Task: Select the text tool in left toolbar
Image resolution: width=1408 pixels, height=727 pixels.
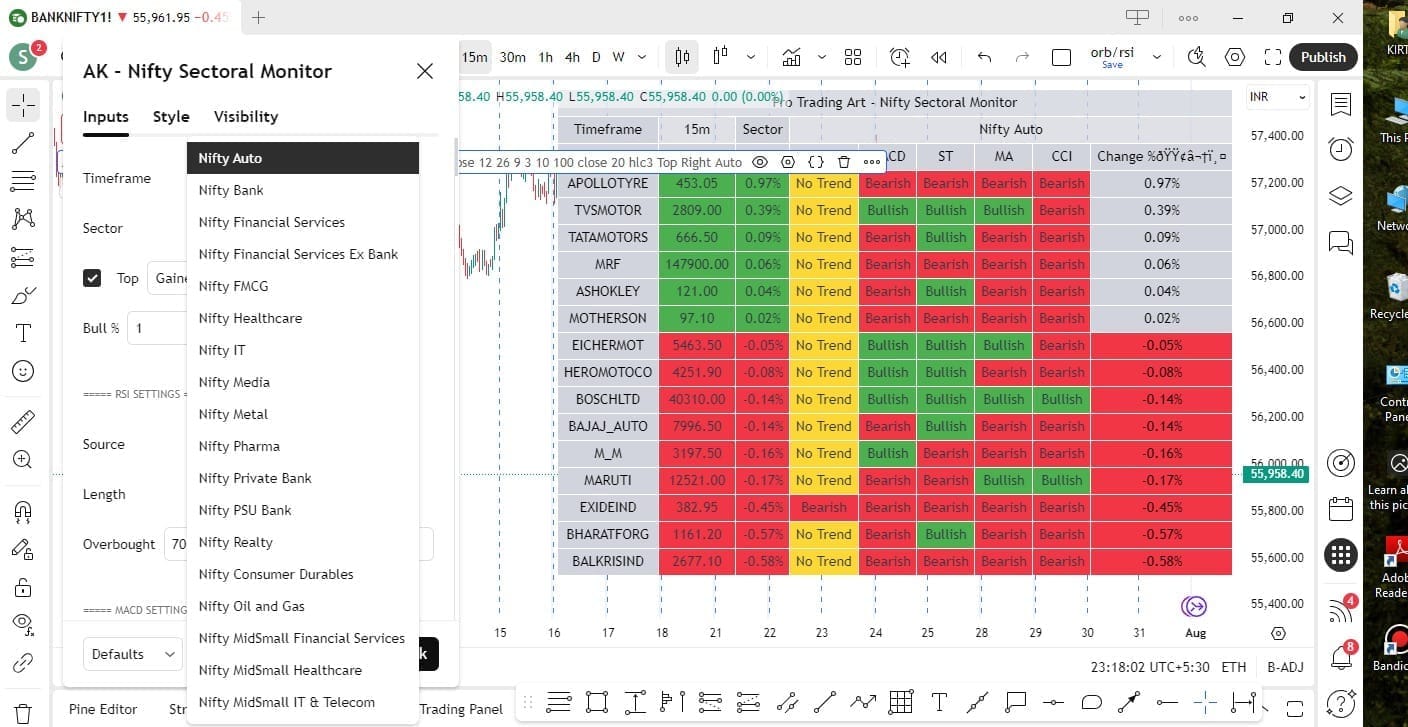Action: [x=23, y=333]
